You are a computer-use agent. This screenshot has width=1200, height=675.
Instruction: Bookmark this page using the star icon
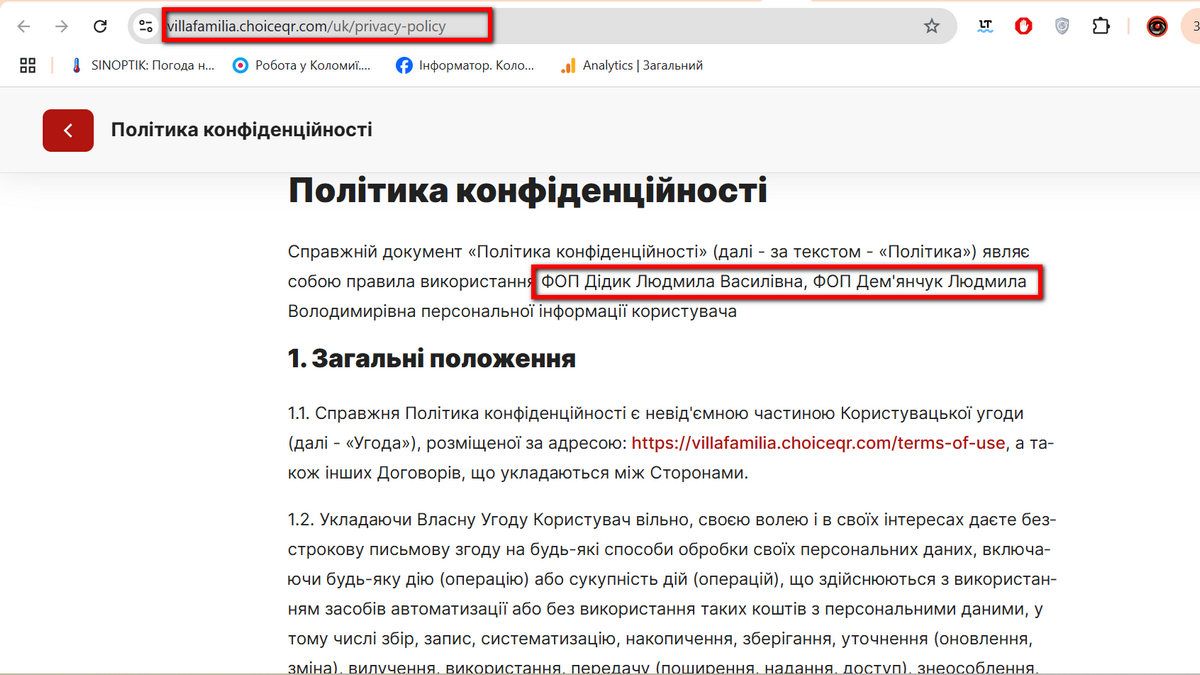pyautogui.click(x=933, y=25)
